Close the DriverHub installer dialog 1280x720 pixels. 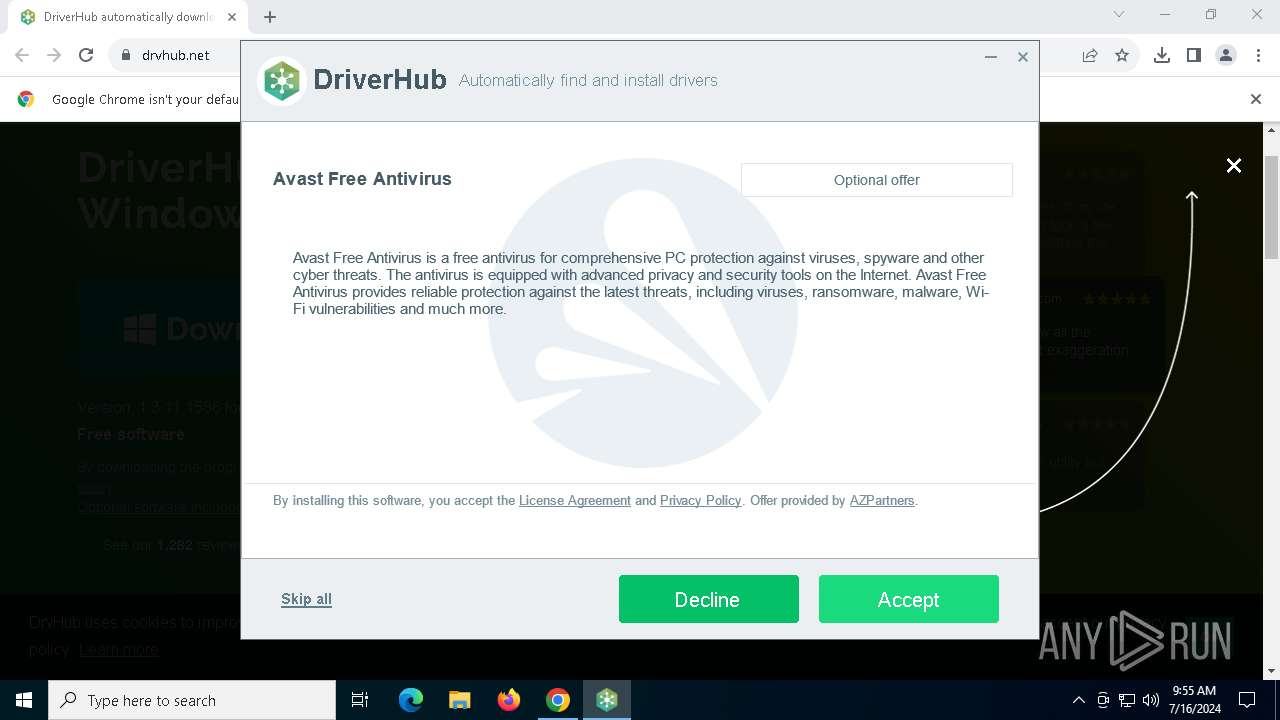click(1023, 57)
